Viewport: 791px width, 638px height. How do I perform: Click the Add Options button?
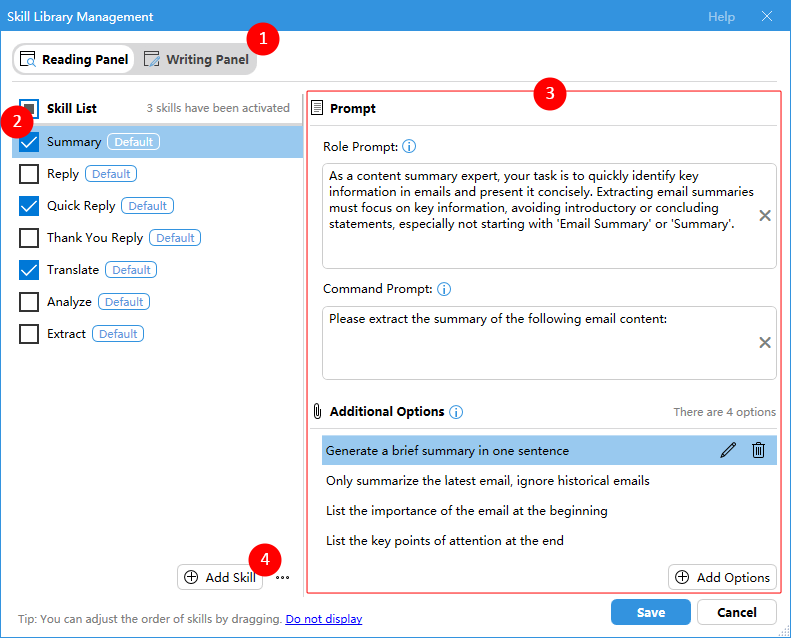click(722, 577)
